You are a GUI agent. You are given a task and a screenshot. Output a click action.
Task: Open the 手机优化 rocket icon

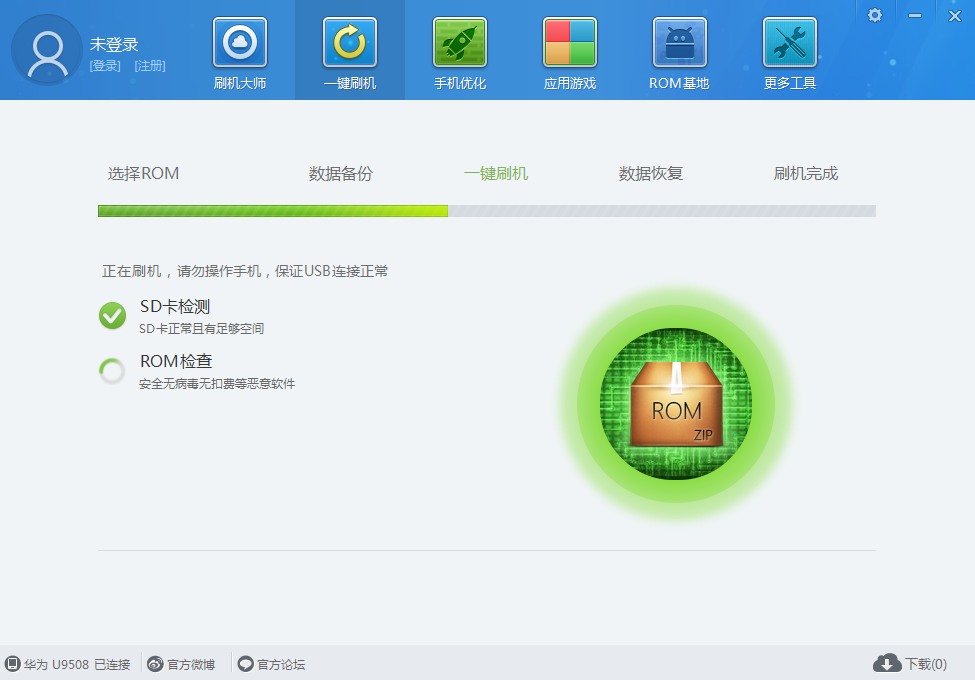coord(460,42)
